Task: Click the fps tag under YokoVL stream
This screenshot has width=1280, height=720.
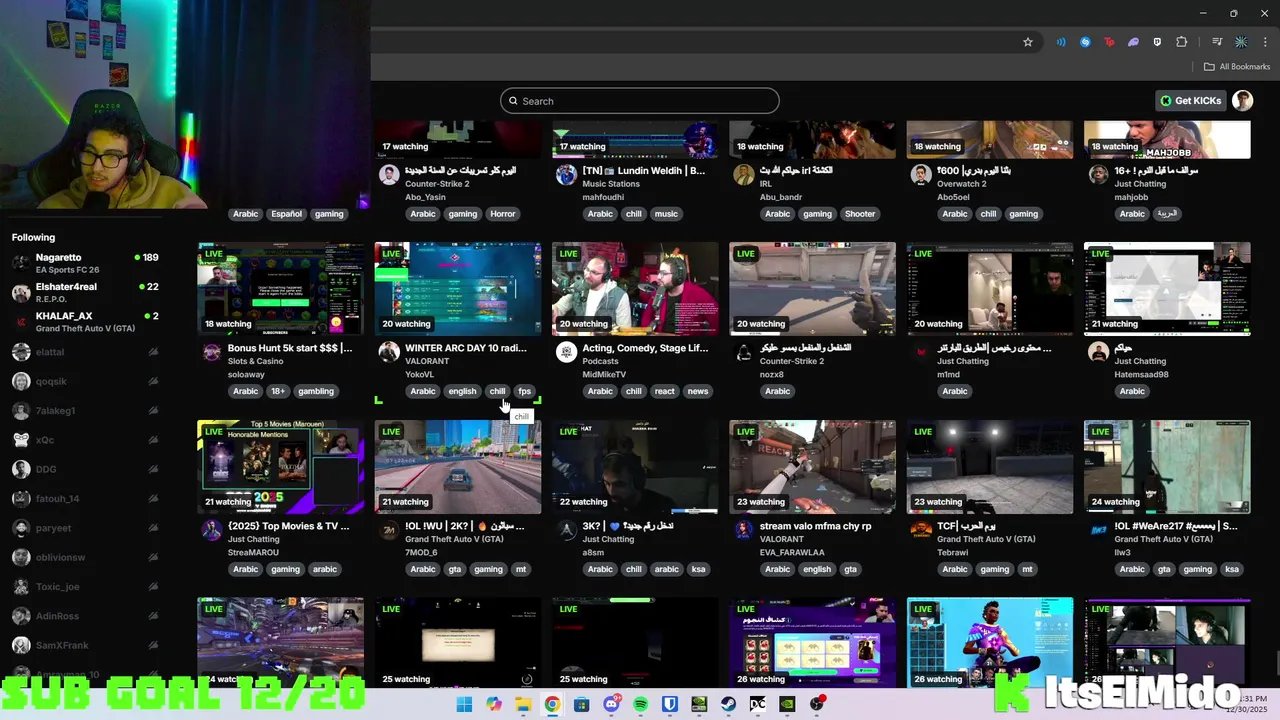Action: (525, 391)
